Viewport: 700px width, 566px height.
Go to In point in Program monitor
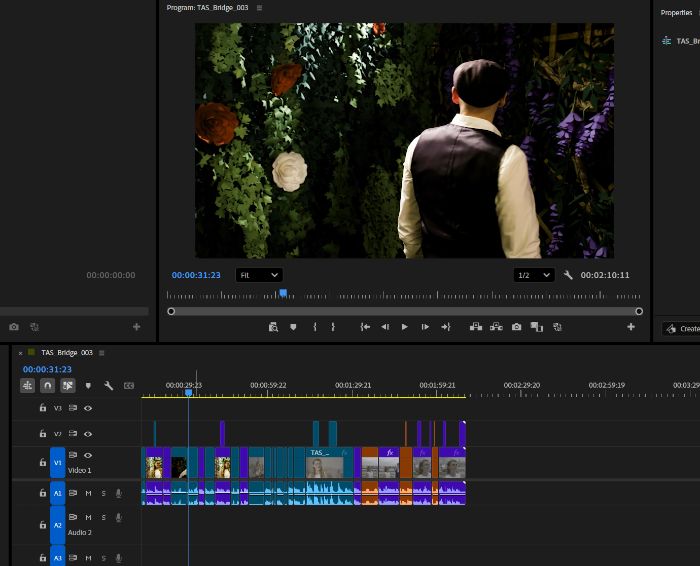pos(365,327)
